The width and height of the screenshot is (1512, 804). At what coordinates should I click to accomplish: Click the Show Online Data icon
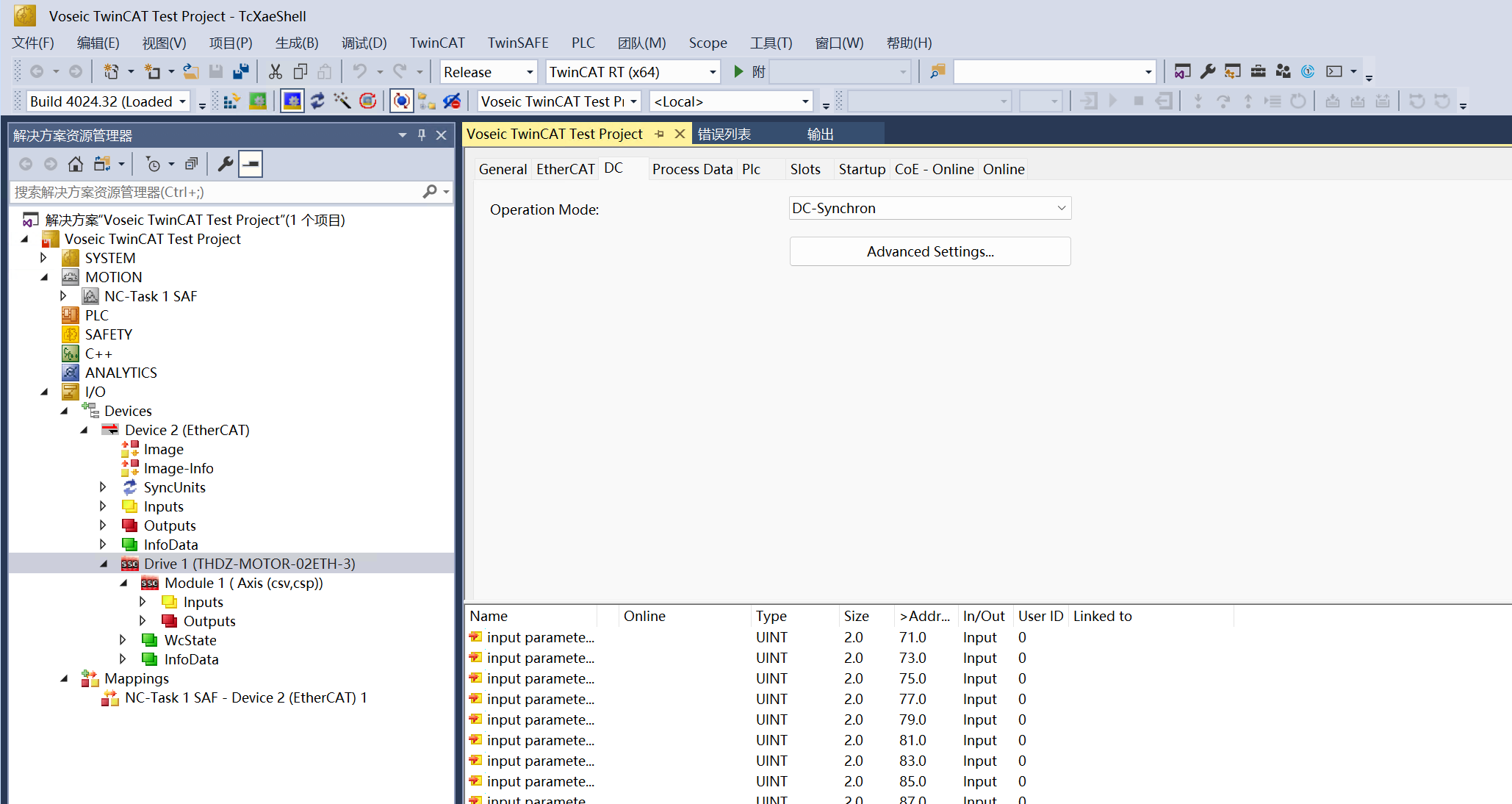401,101
